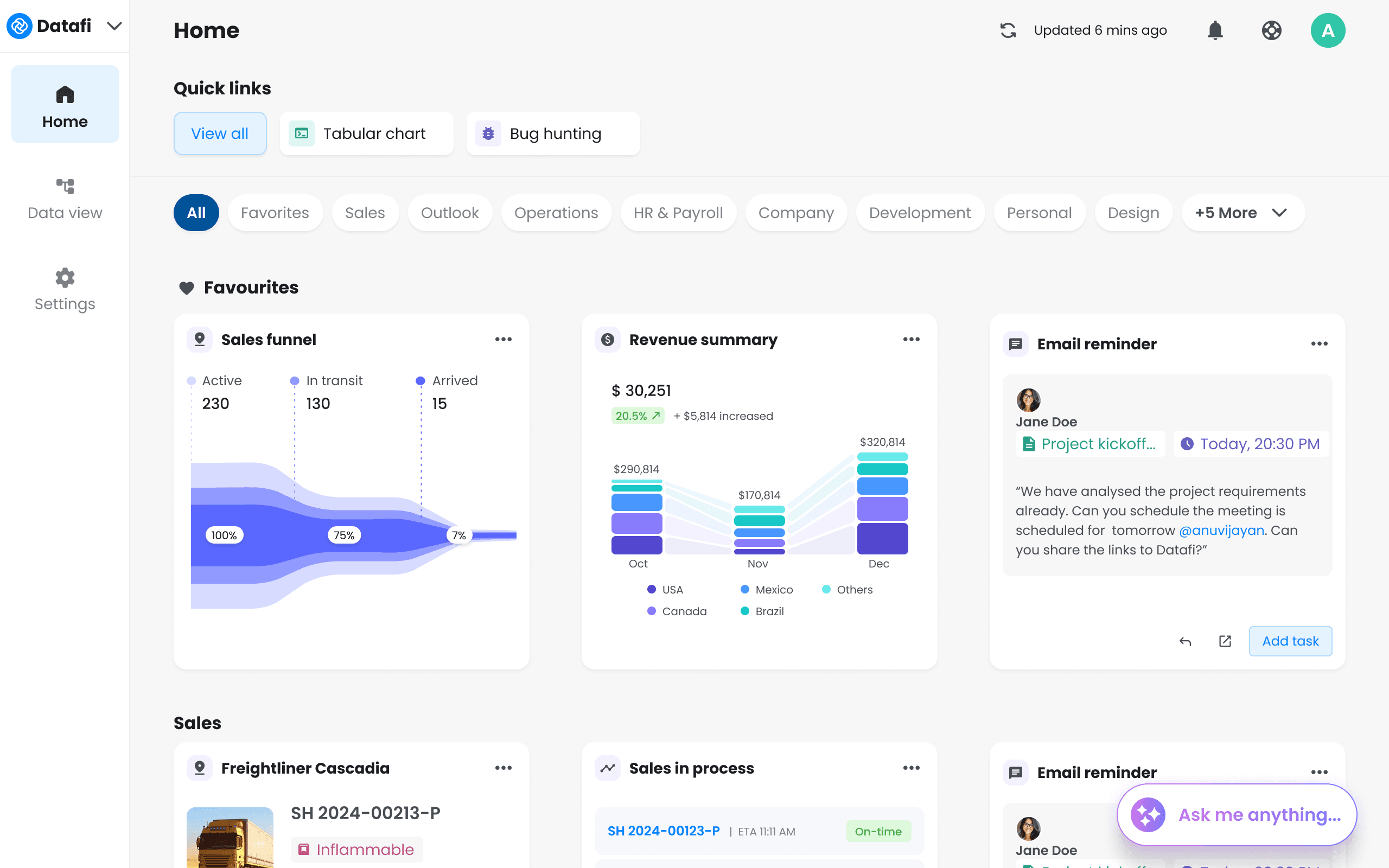Switch to the Favorites filter tab

pos(275,213)
